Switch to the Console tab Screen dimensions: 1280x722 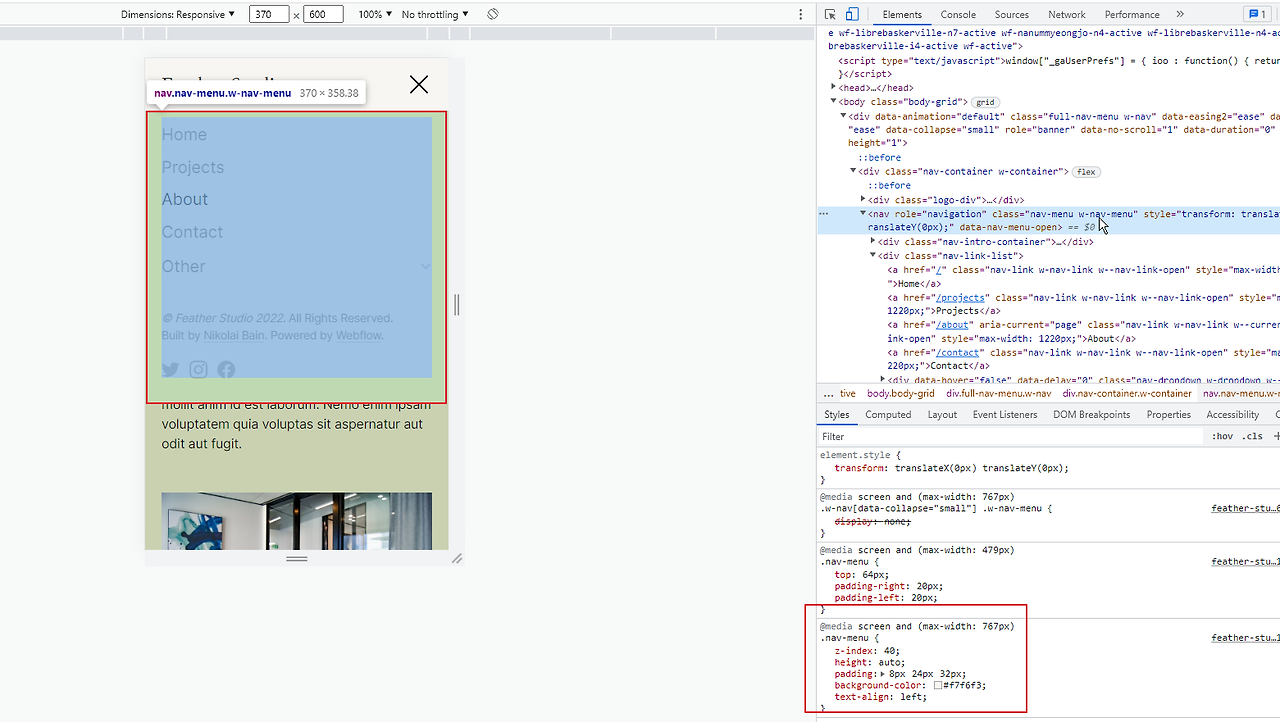click(x=958, y=14)
